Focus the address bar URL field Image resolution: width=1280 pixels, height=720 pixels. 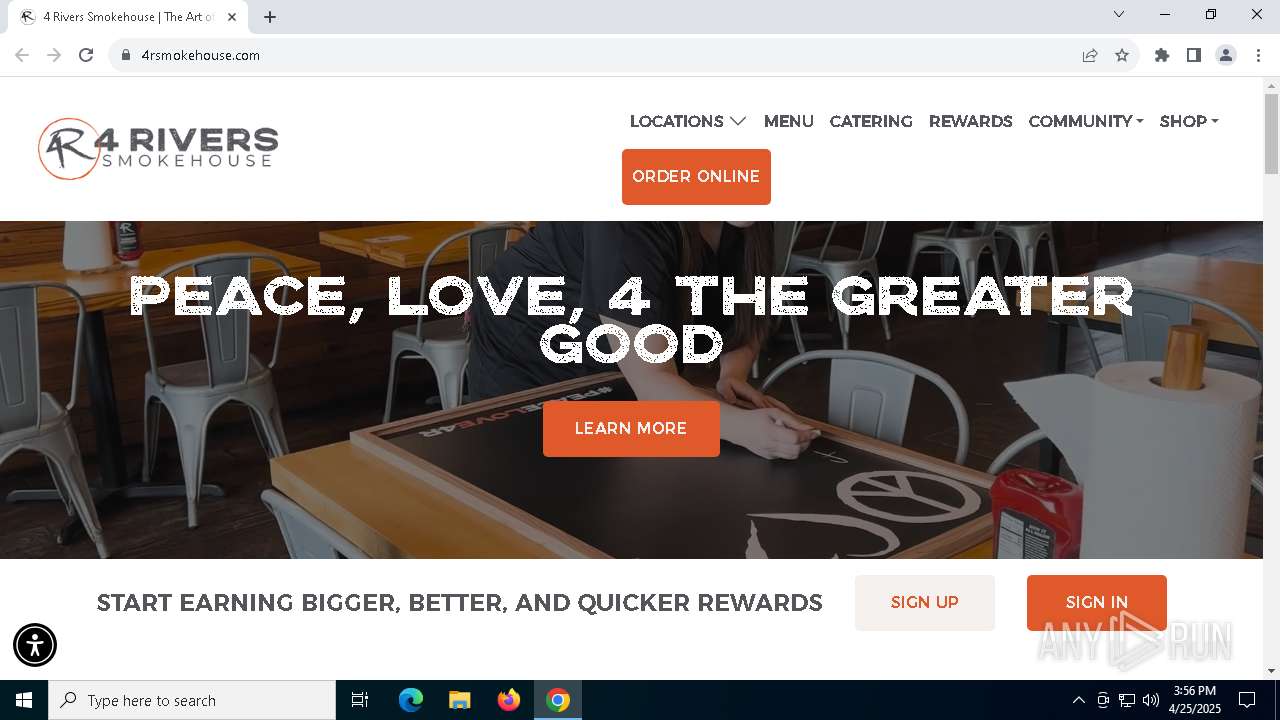pos(600,55)
